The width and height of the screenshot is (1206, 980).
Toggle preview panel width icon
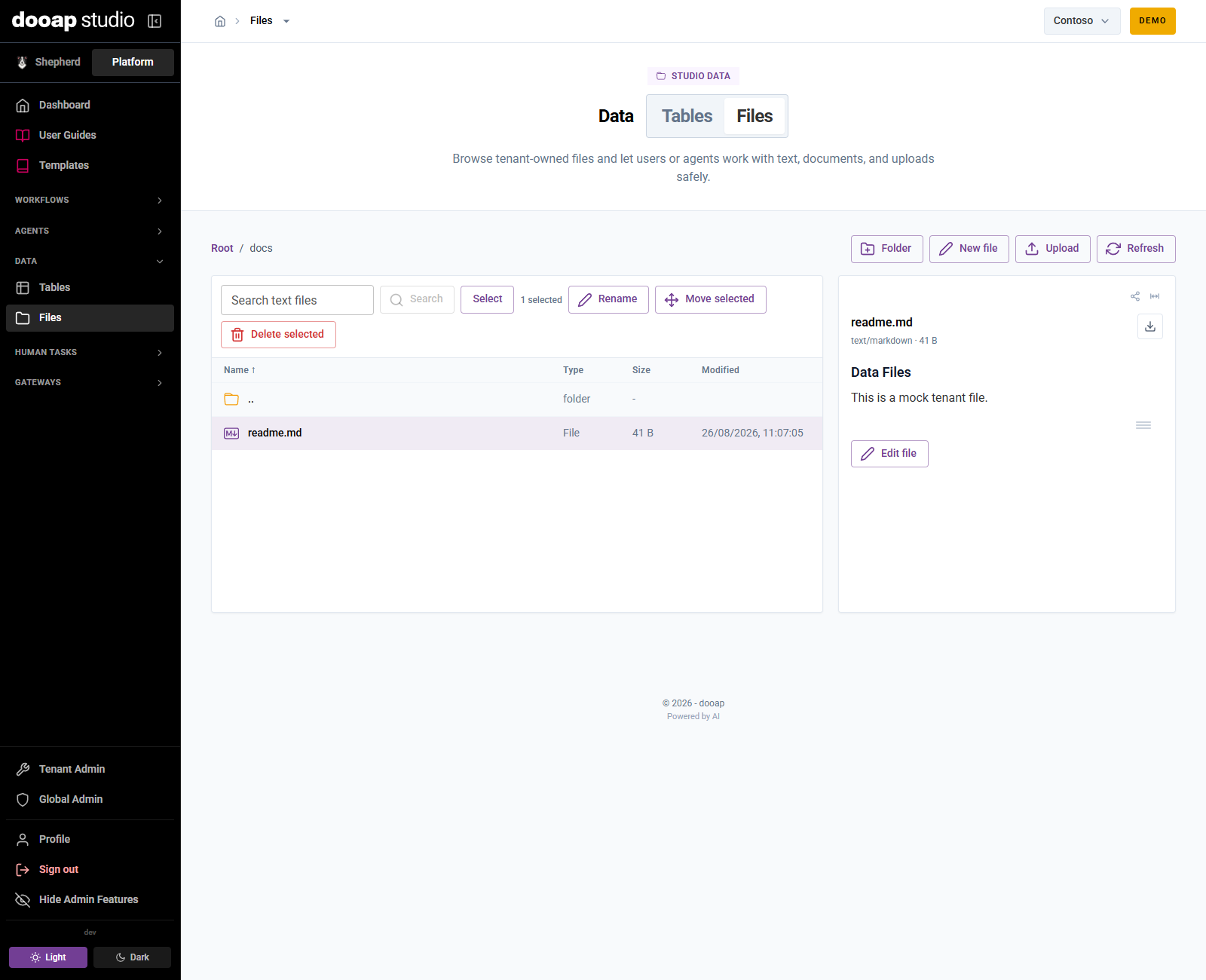(1155, 296)
